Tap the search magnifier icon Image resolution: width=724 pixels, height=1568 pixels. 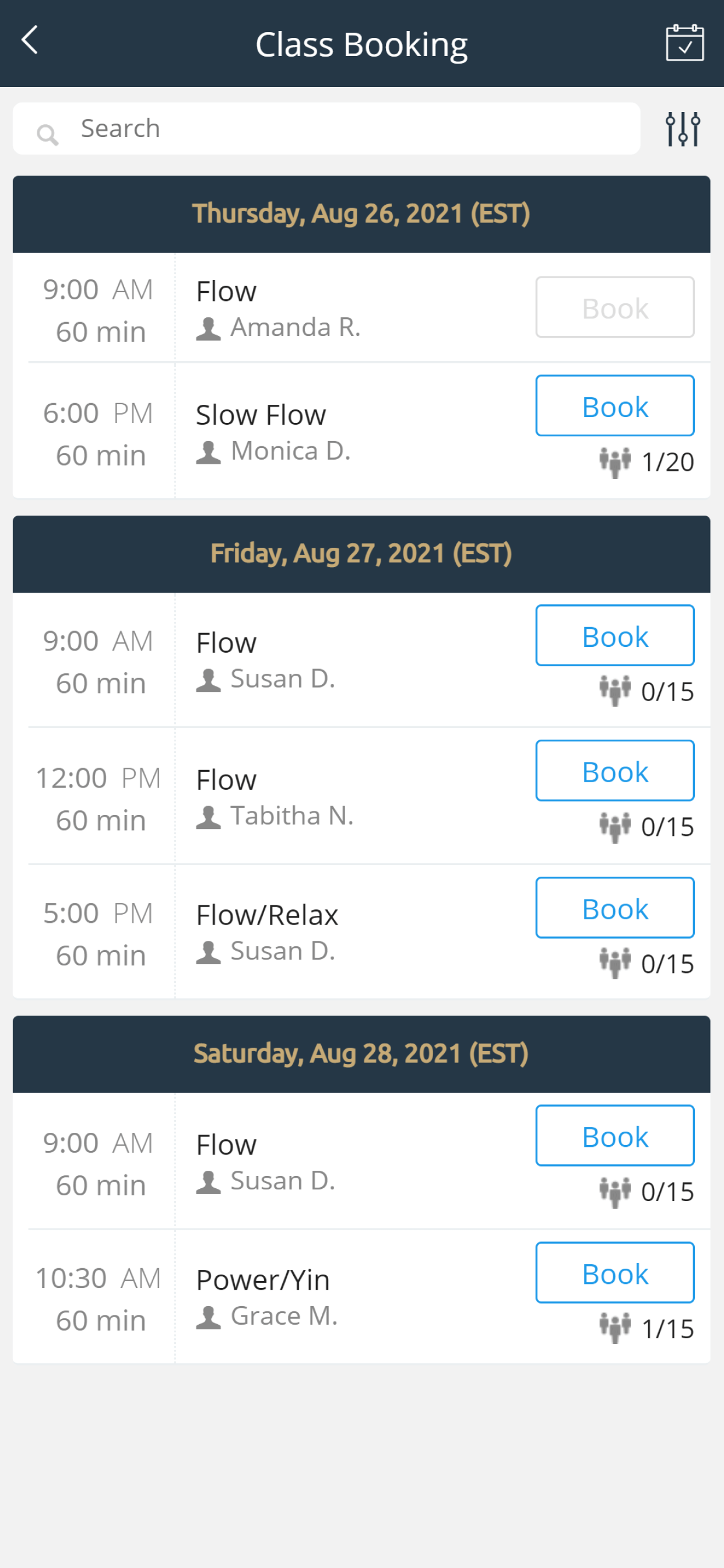(x=47, y=135)
